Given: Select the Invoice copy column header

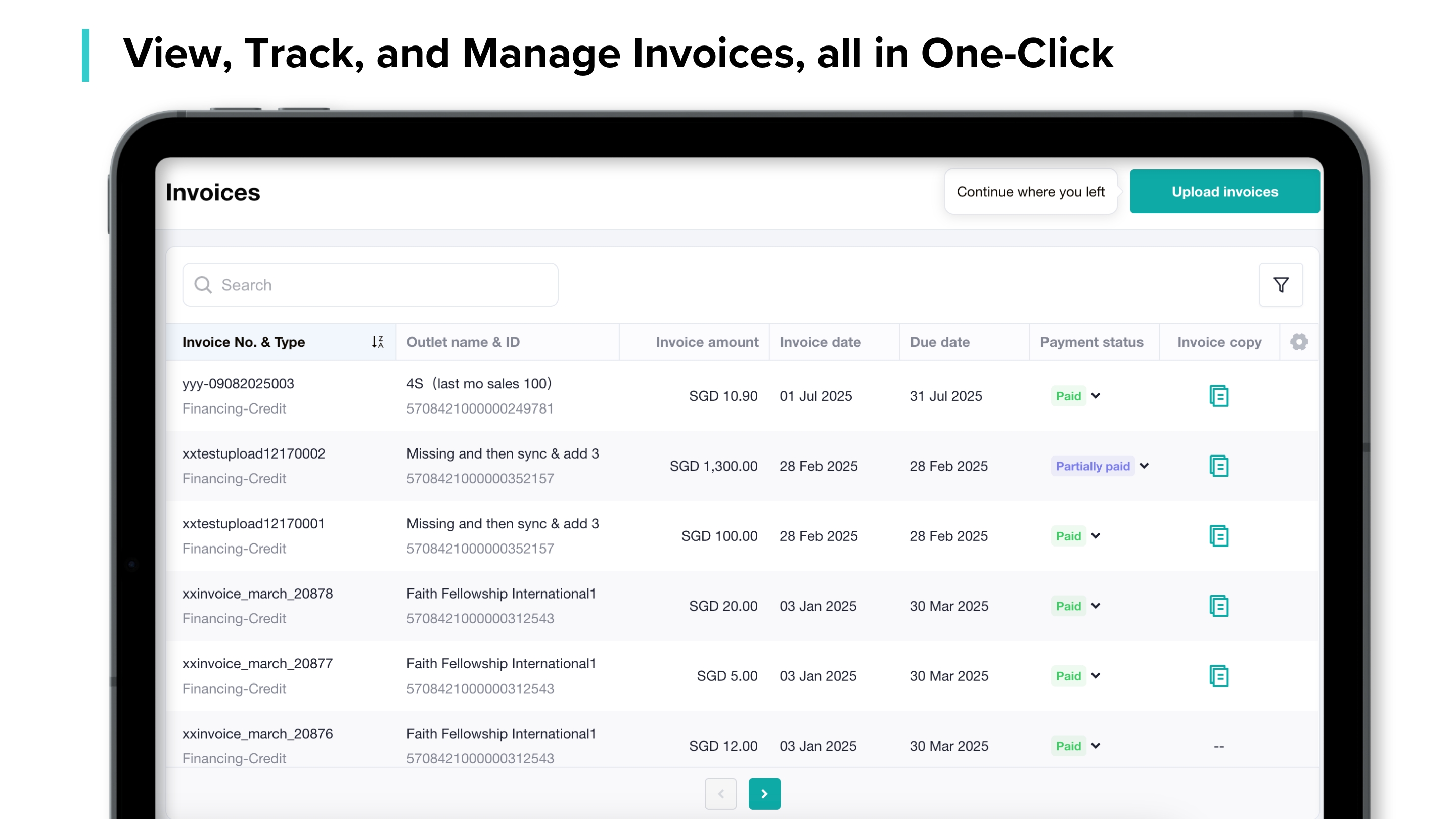Looking at the screenshot, I should point(1219,342).
